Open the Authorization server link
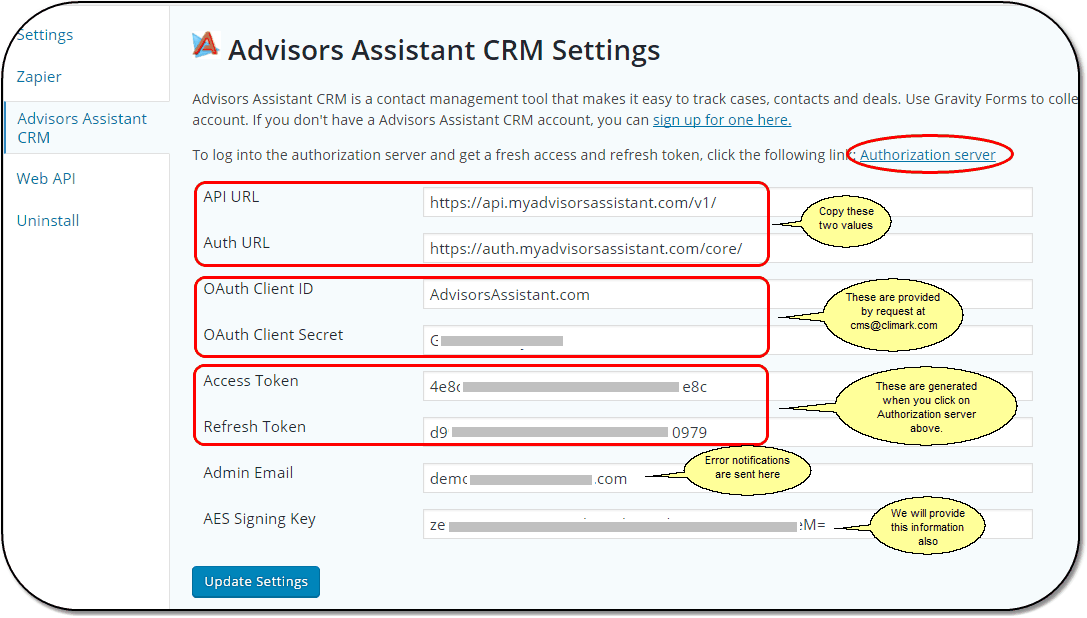This screenshot has width=1087, height=618. [928, 155]
